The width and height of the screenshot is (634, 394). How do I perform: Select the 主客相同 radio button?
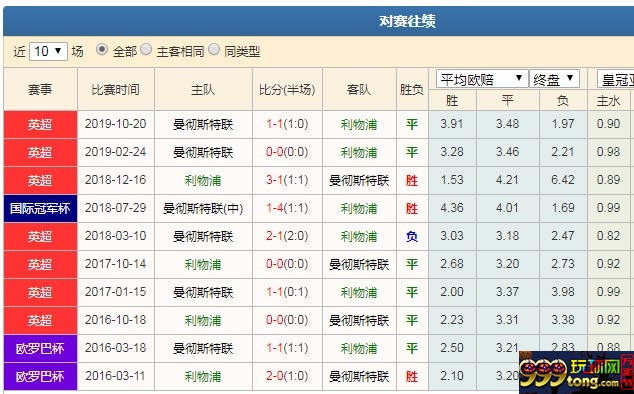click(x=146, y=50)
